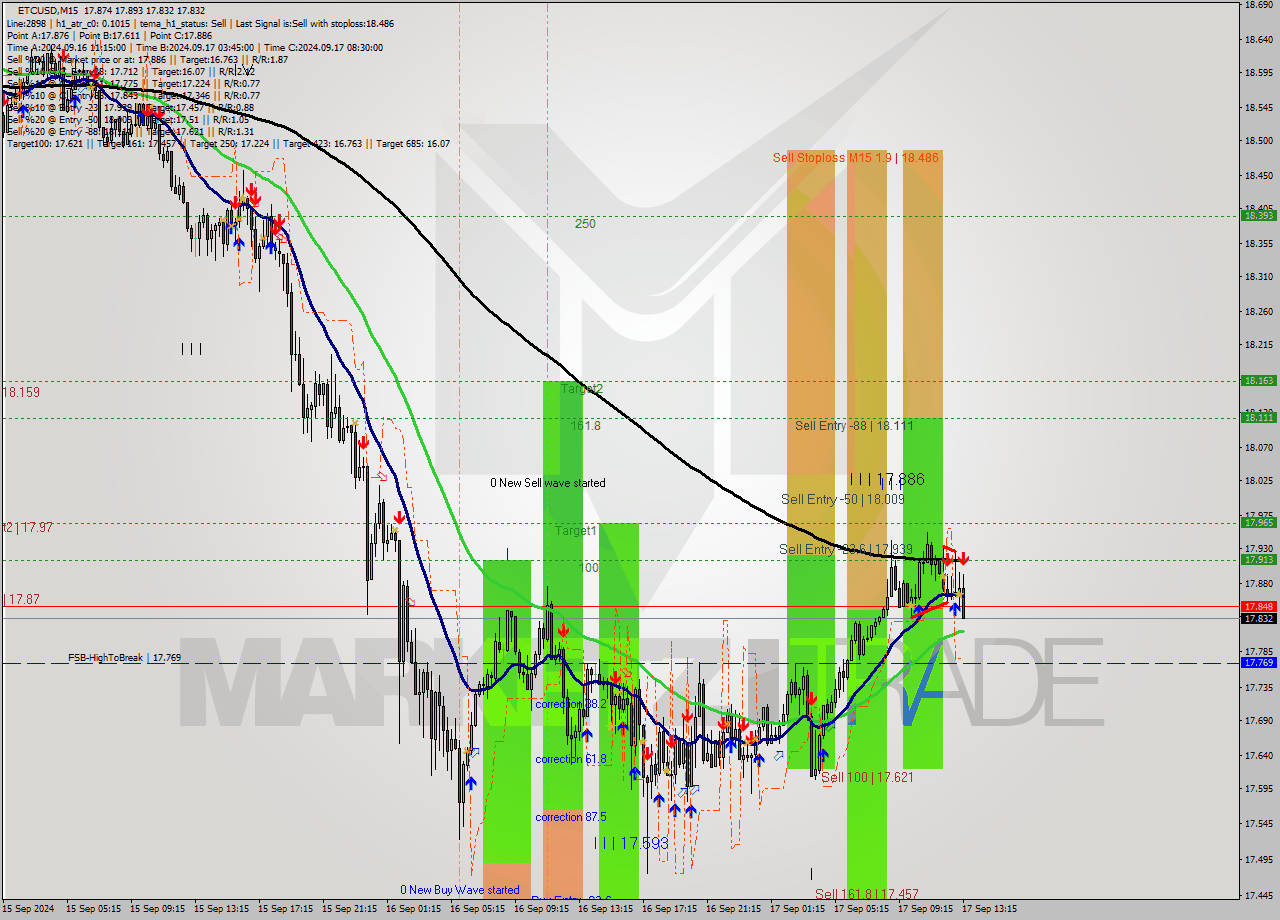Click the 'correction 38.2' label
The image size is (1280, 920).
point(571,704)
